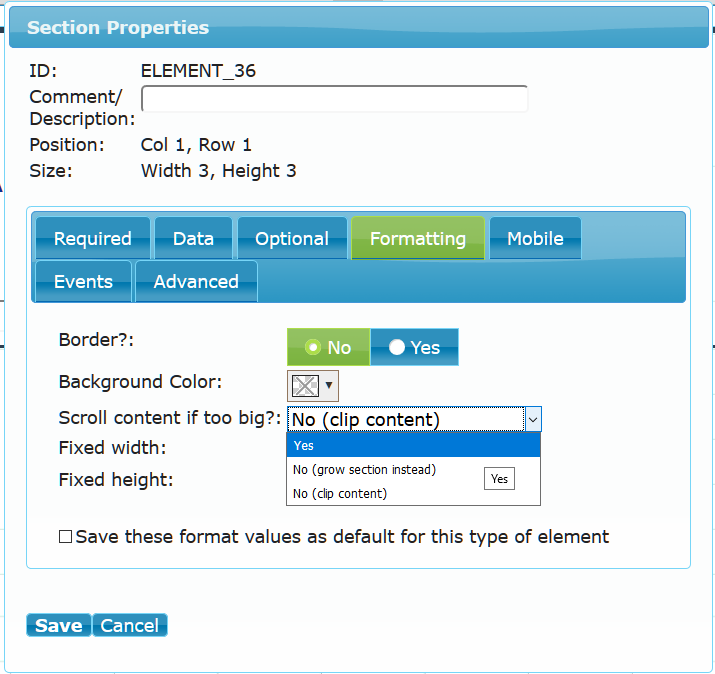This screenshot has width=715, height=674.
Task: Open the Required tab
Action: 93,238
